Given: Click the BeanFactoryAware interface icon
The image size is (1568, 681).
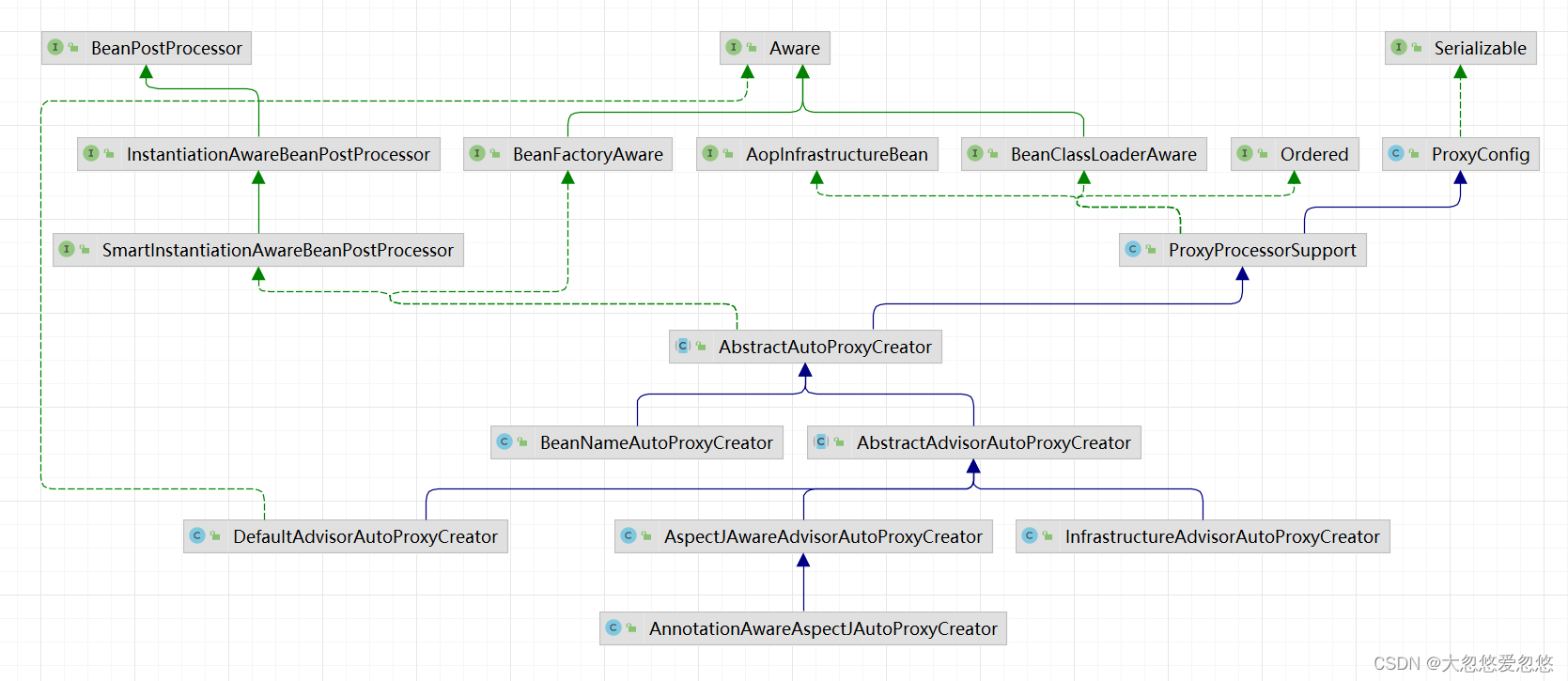Looking at the screenshot, I should click(477, 153).
